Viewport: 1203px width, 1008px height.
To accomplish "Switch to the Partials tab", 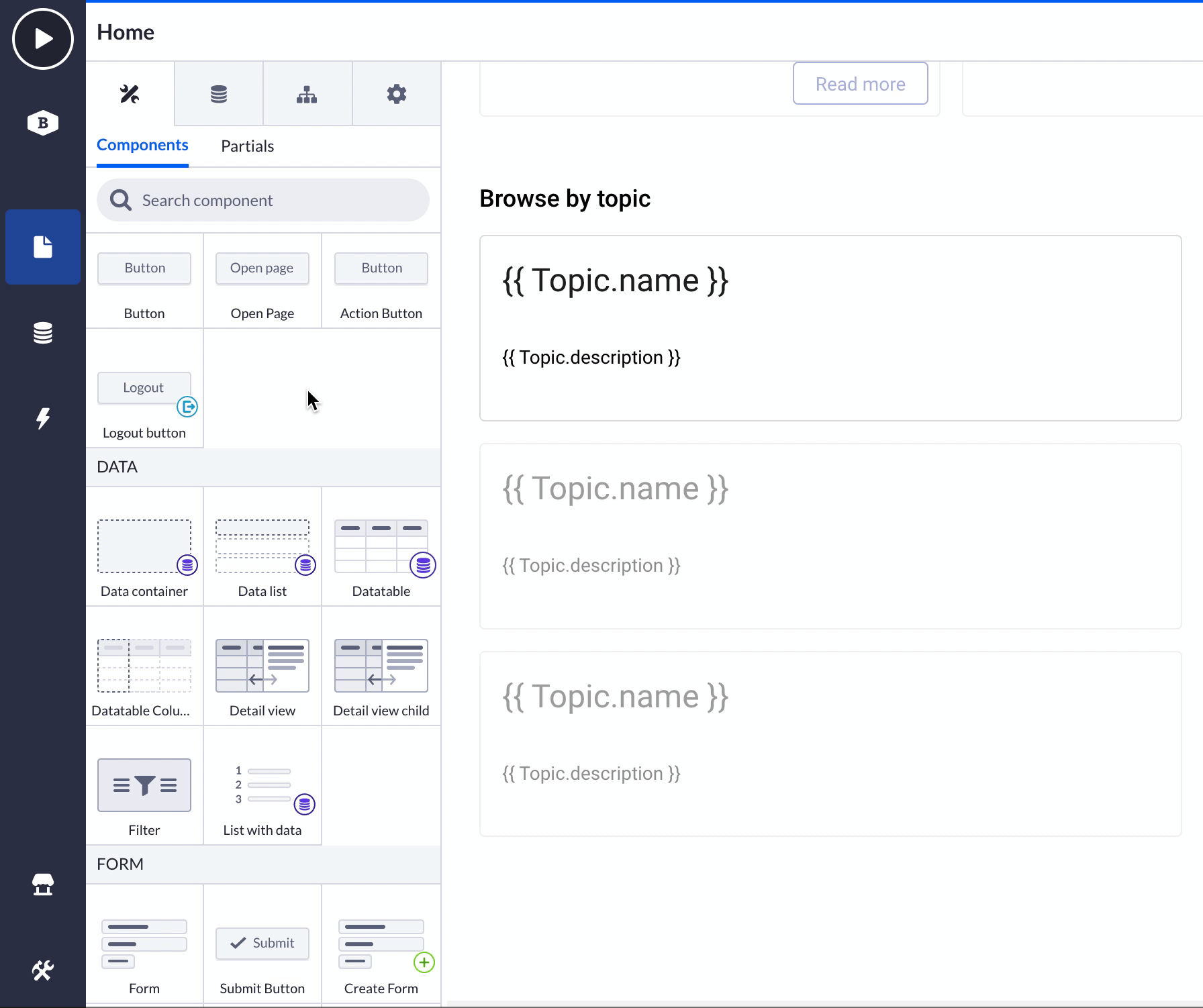I will click(248, 146).
